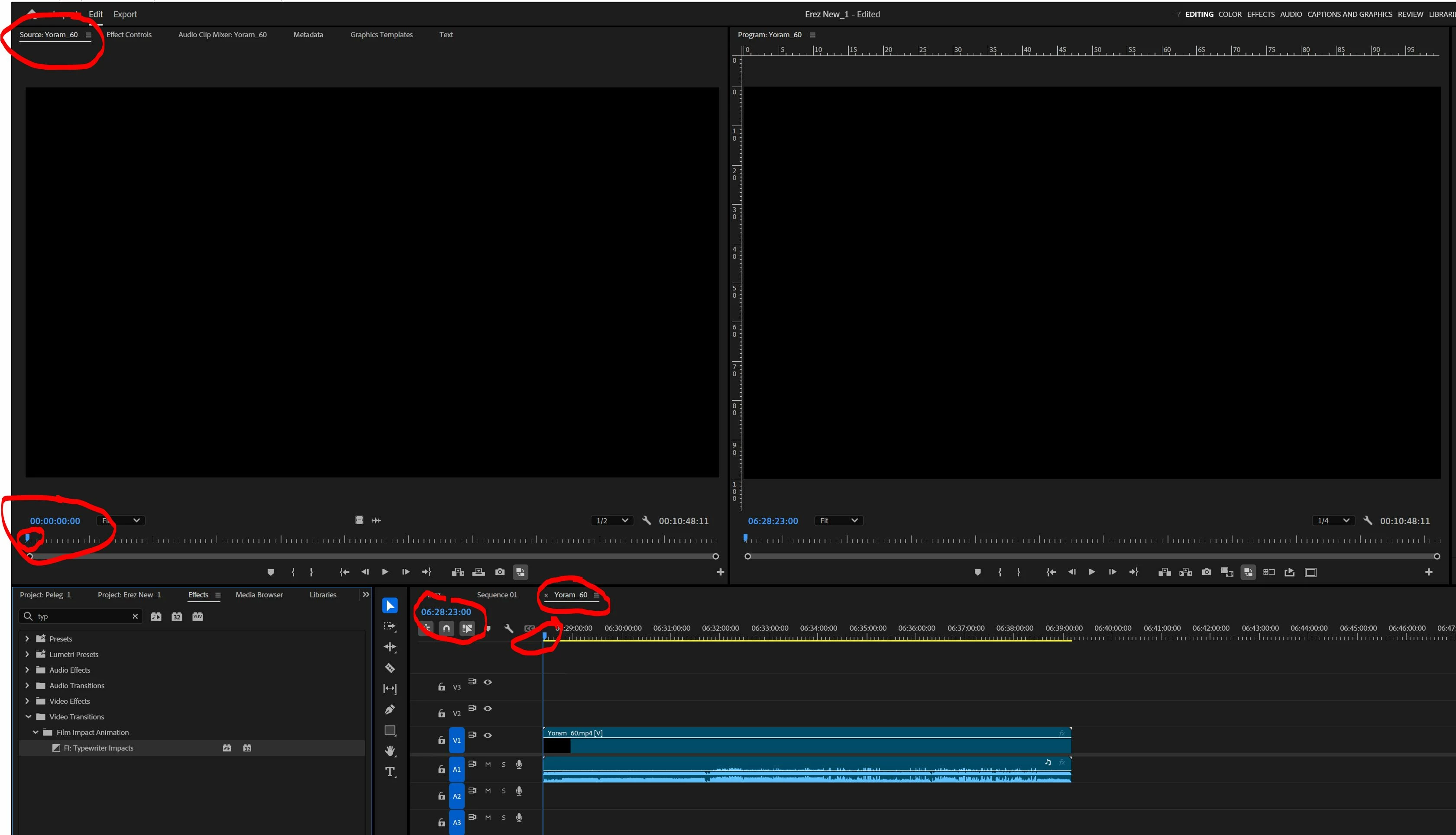Lock the V3 track
The width and height of the screenshot is (1456, 835).
[441, 687]
